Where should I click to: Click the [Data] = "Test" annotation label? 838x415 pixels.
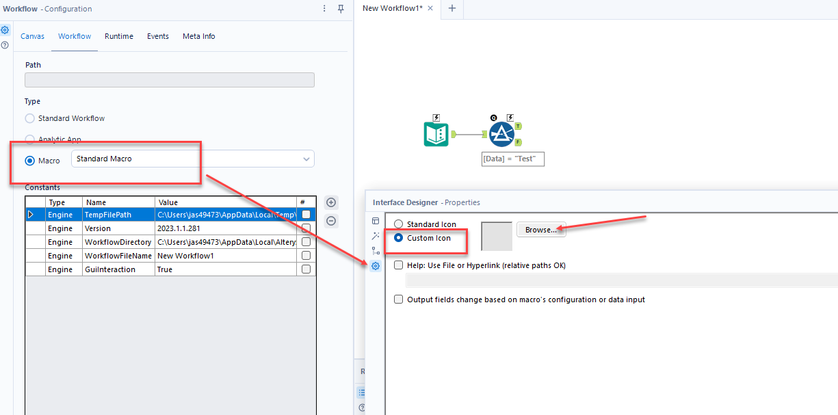point(513,159)
